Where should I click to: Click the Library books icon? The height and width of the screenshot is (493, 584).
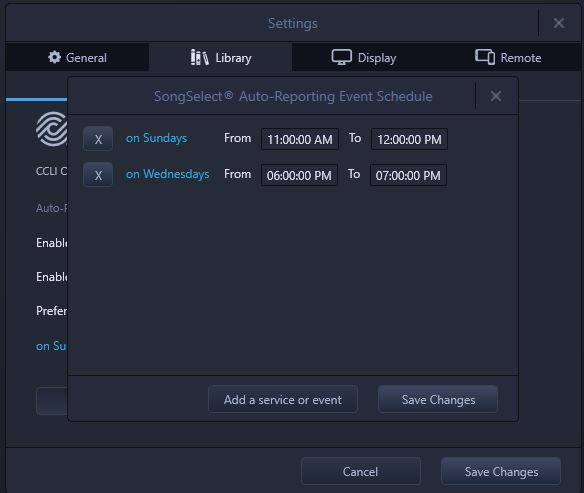tap(199, 57)
